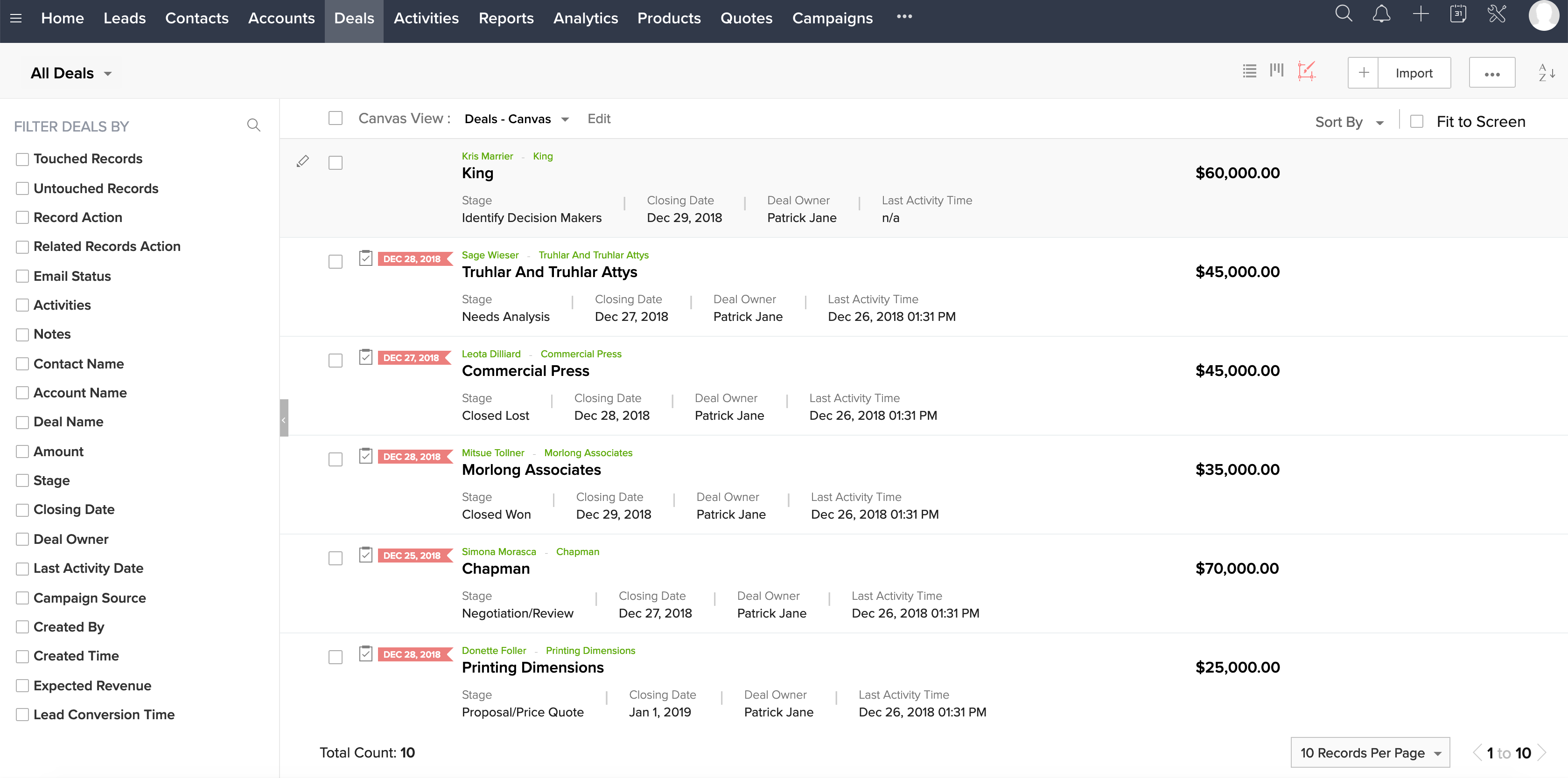Open the All Deals view dropdown
The width and height of the screenshot is (1568, 778).
[70, 72]
